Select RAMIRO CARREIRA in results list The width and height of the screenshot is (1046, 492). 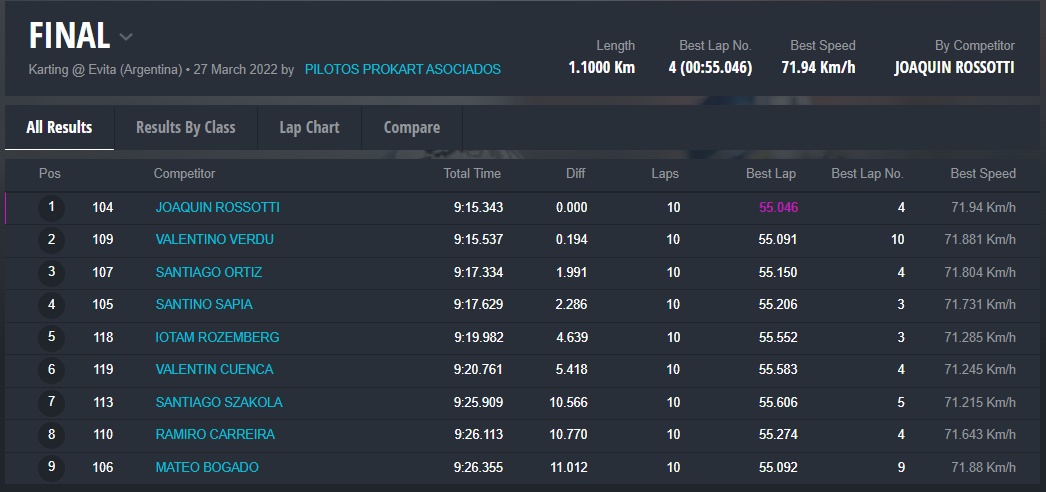215,435
